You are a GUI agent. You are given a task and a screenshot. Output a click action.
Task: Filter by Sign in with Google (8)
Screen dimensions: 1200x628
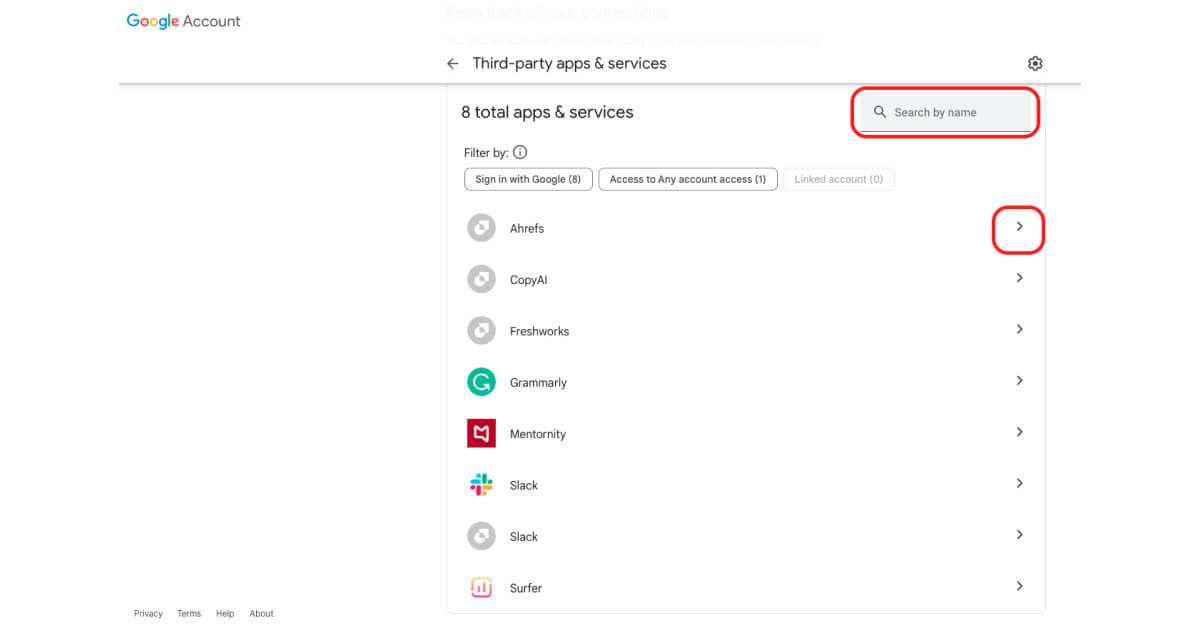tap(528, 179)
